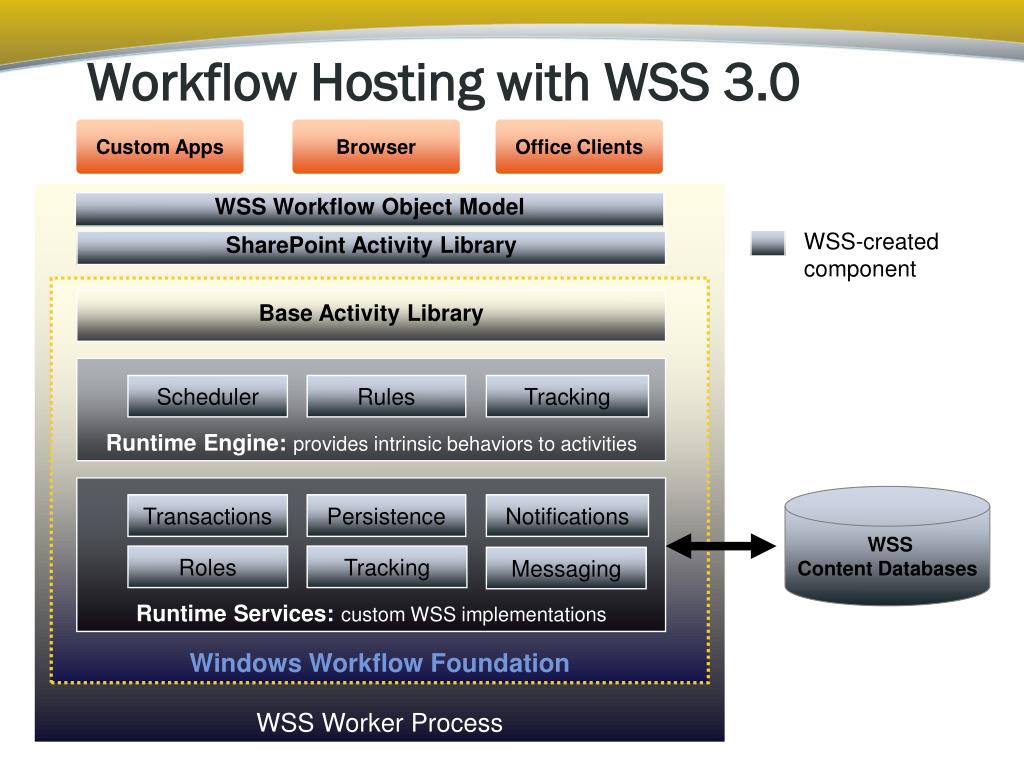Select the Base Activity Library bar
1024x768 pixels.
pos(371,315)
